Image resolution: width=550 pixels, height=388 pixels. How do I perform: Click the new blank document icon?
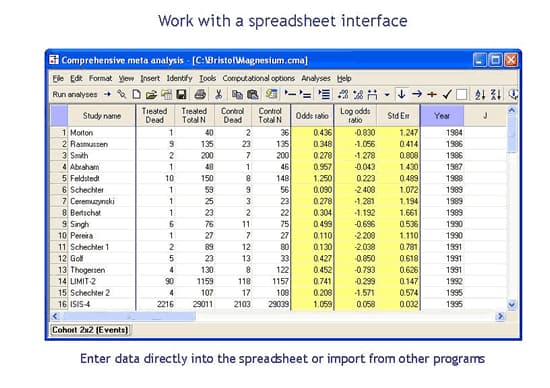[136, 94]
